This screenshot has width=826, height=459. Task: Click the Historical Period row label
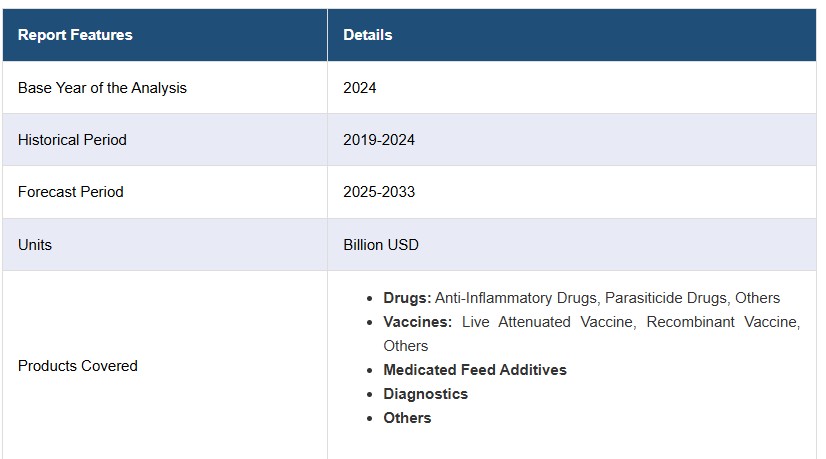(72, 140)
